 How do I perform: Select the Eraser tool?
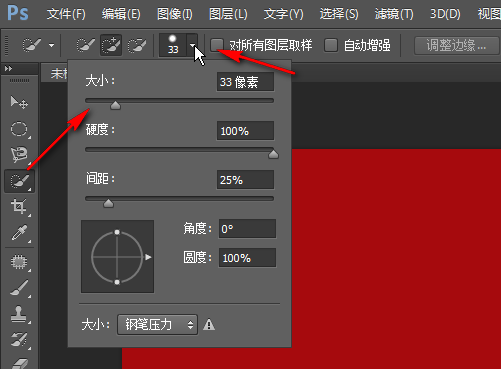tap(19, 363)
